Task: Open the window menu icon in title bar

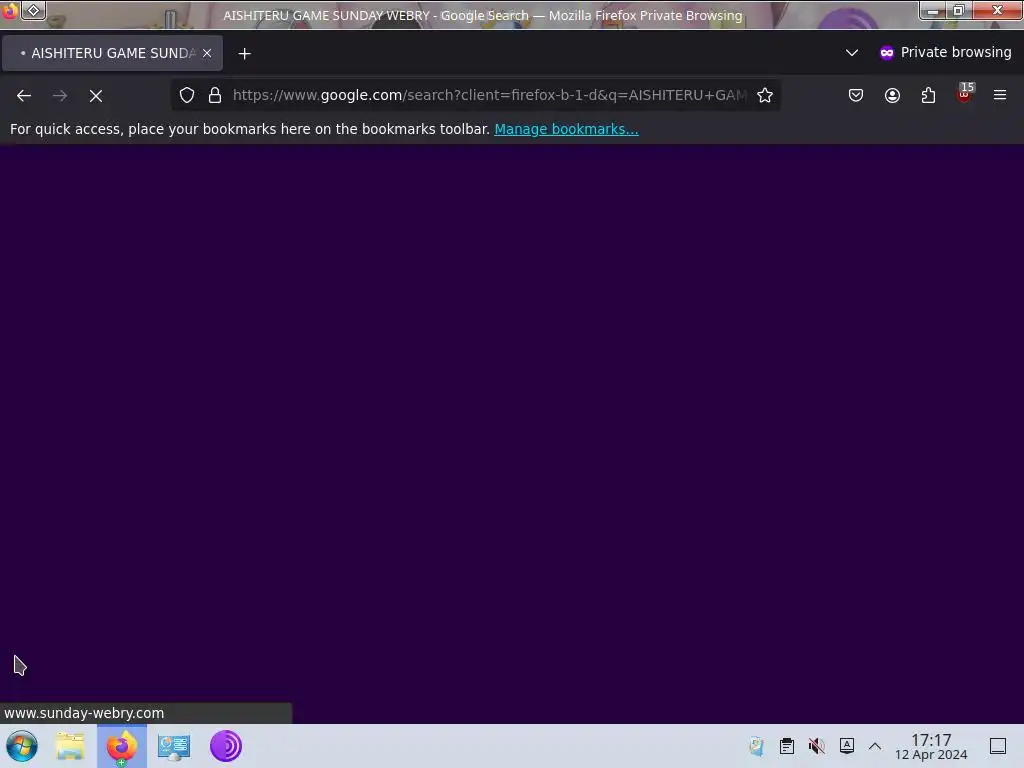Action: (10, 10)
